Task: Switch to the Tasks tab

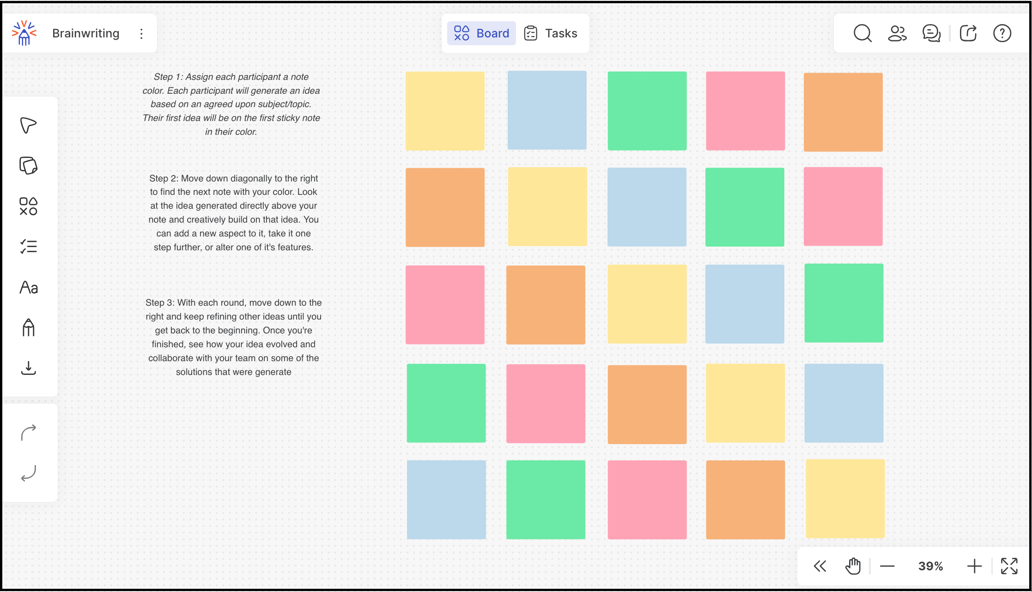Action: coord(551,34)
